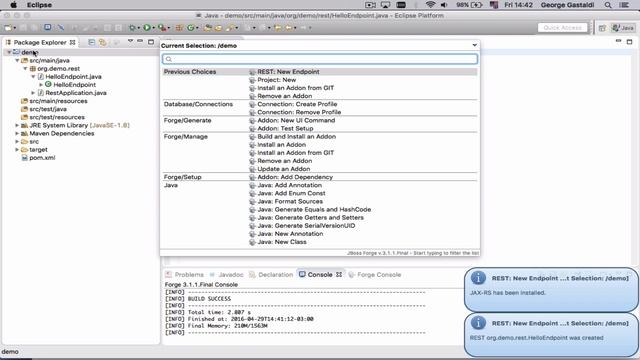This screenshot has height=360, width=640.
Task: Expand JRE System Library node
Action: point(17,125)
